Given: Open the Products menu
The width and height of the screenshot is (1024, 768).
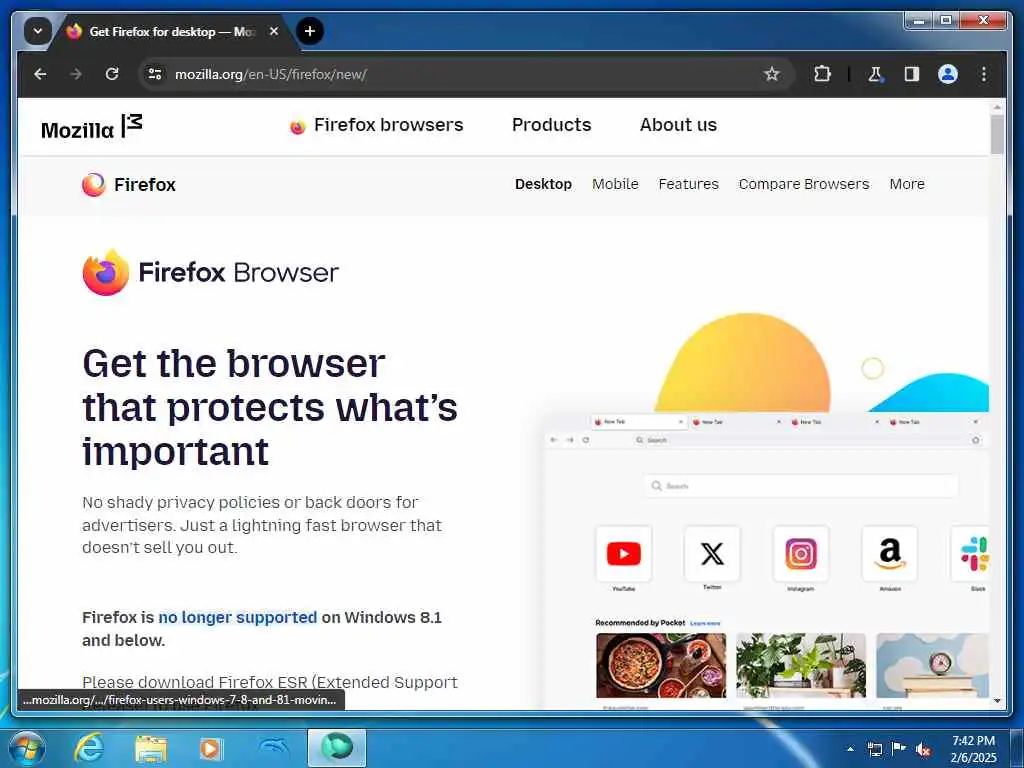Looking at the screenshot, I should 551,125.
